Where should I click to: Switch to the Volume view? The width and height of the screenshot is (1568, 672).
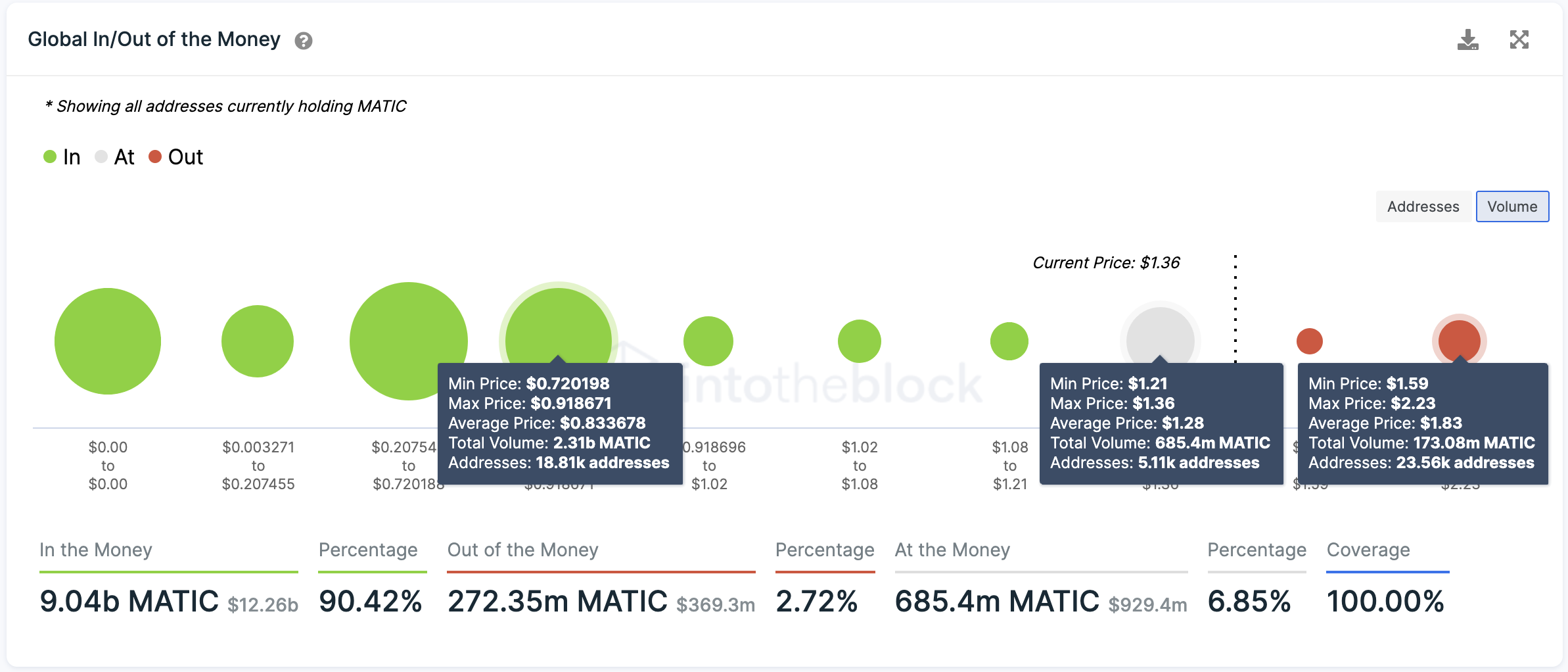pyautogui.click(x=1512, y=206)
